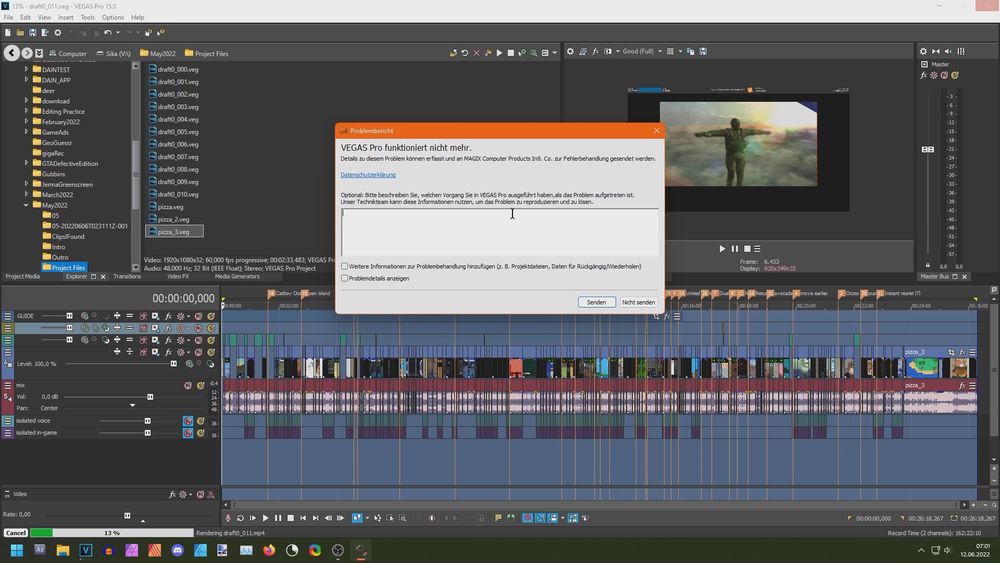Click the Explorer refresh icon
Screen dimensions: 1000x563
[464, 53]
